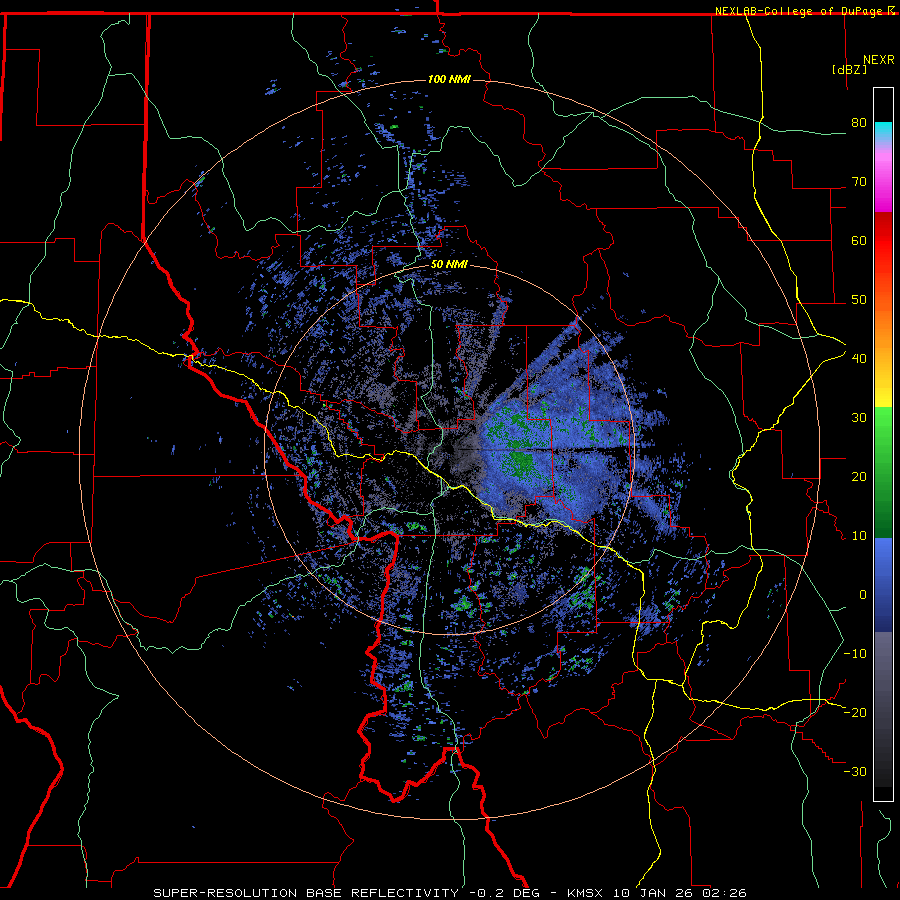Click the 0 value on the dBZ scale

click(x=863, y=595)
